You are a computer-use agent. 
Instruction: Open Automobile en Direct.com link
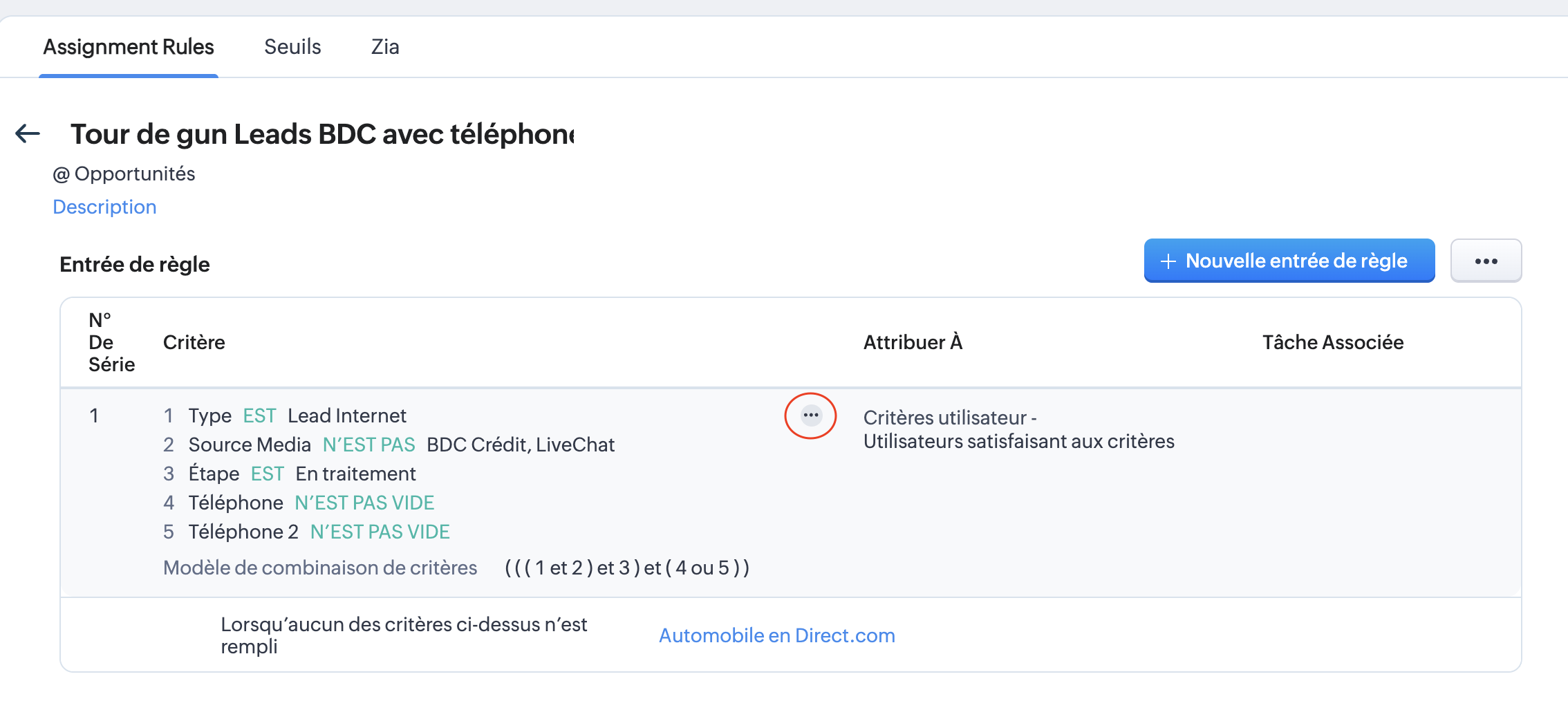click(x=777, y=635)
